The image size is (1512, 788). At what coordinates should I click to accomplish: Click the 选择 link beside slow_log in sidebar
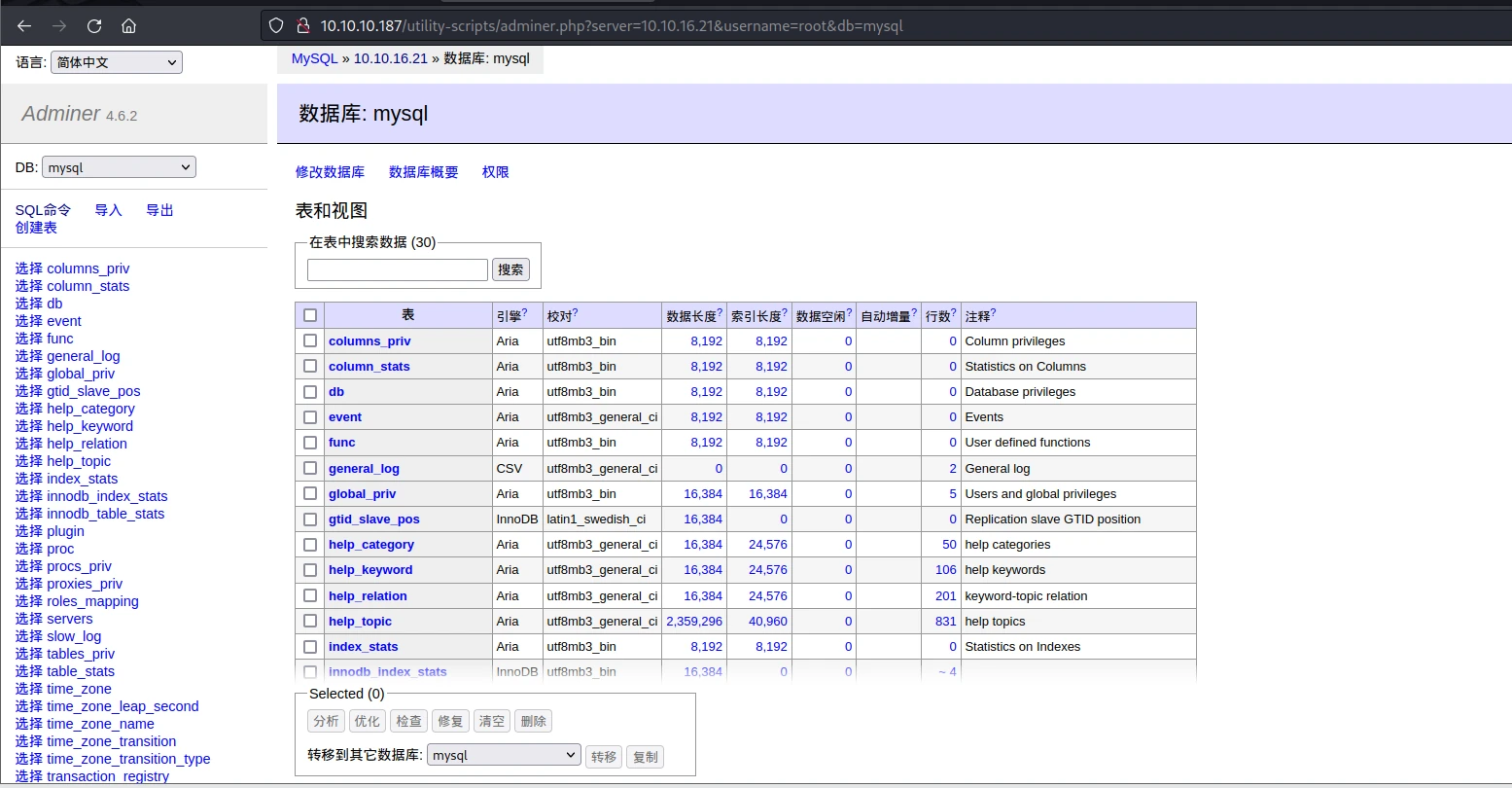pos(29,636)
